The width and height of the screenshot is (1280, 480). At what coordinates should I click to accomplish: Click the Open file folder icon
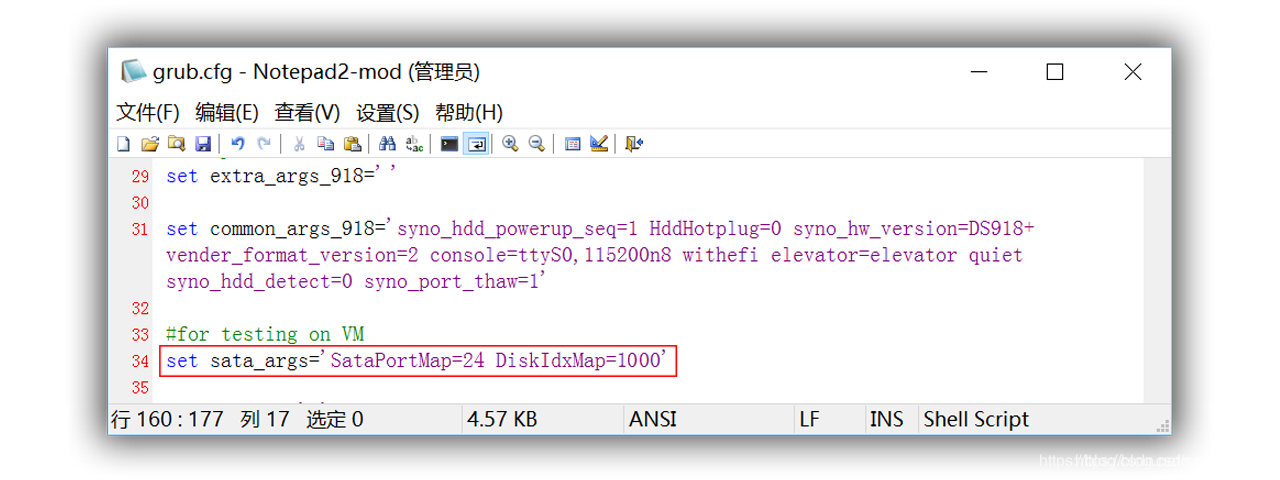coord(150,144)
